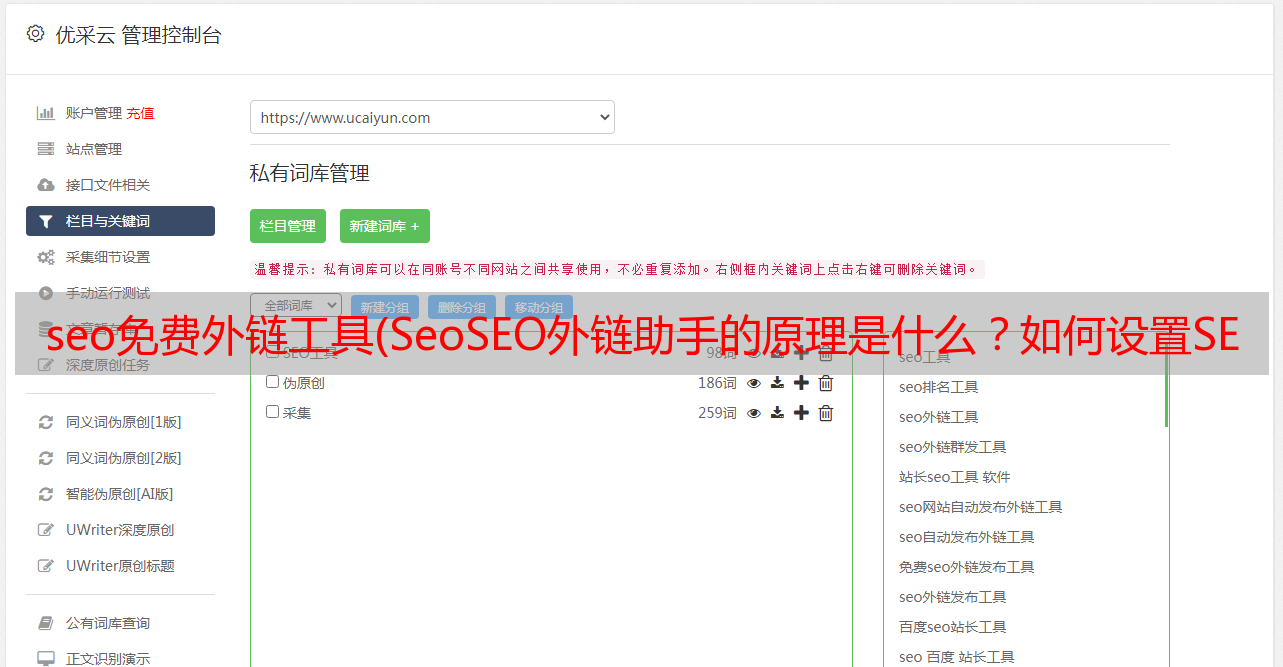Go to UWriter深度原创 sidebar item

coord(120,530)
